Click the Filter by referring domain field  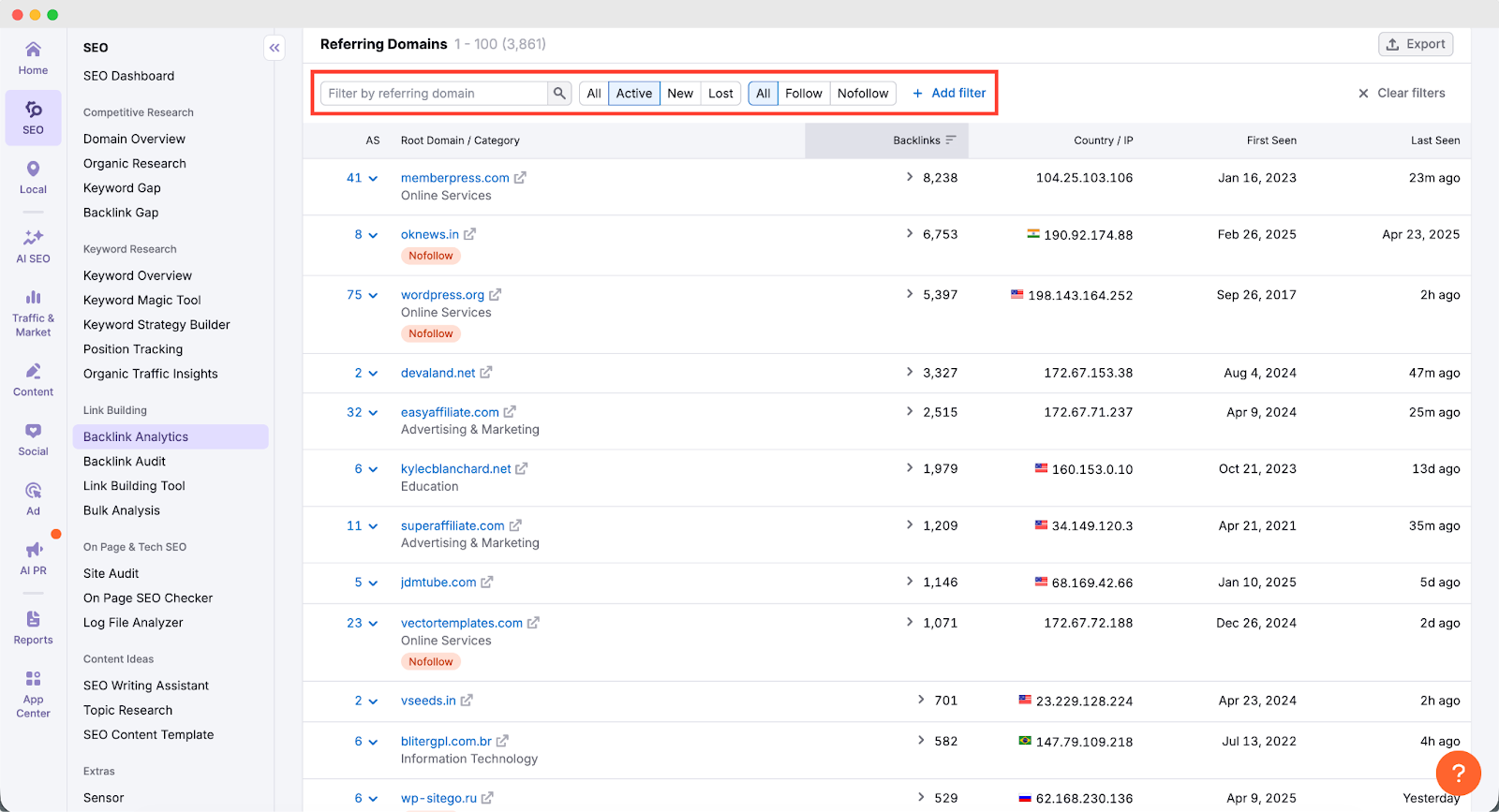(x=435, y=94)
